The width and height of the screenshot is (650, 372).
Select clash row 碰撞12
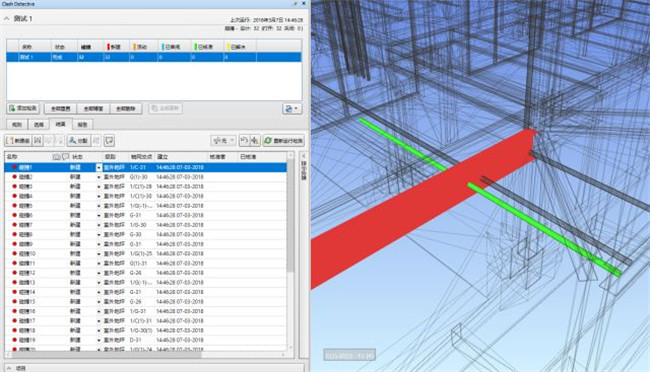point(145,272)
